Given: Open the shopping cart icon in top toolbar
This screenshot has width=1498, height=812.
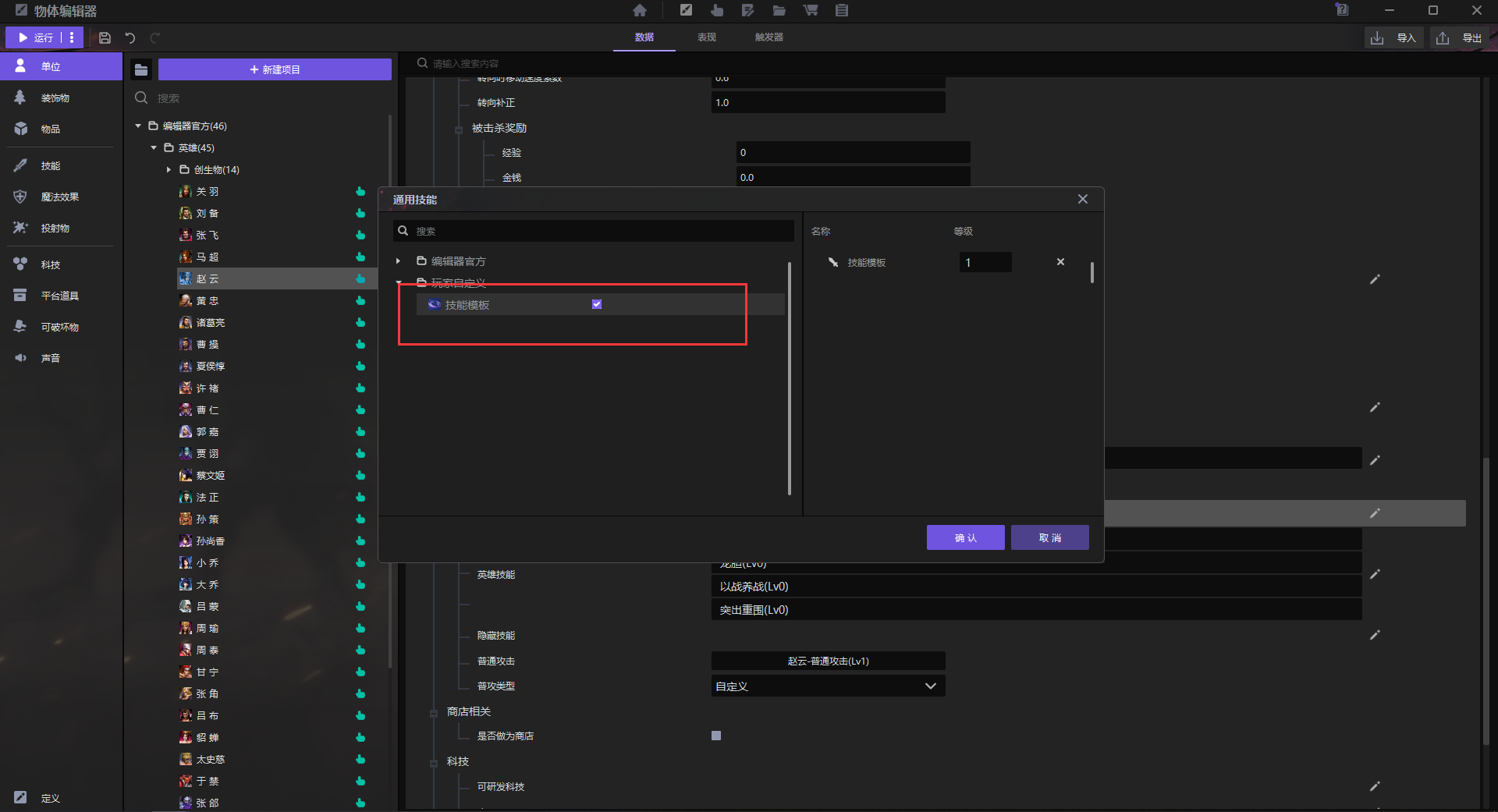Looking at the screenshot, I should coord(811,10).
